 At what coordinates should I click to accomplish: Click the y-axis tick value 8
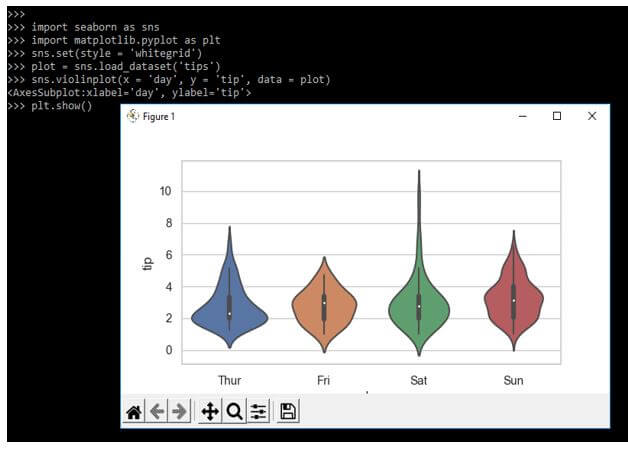(169, 223)
